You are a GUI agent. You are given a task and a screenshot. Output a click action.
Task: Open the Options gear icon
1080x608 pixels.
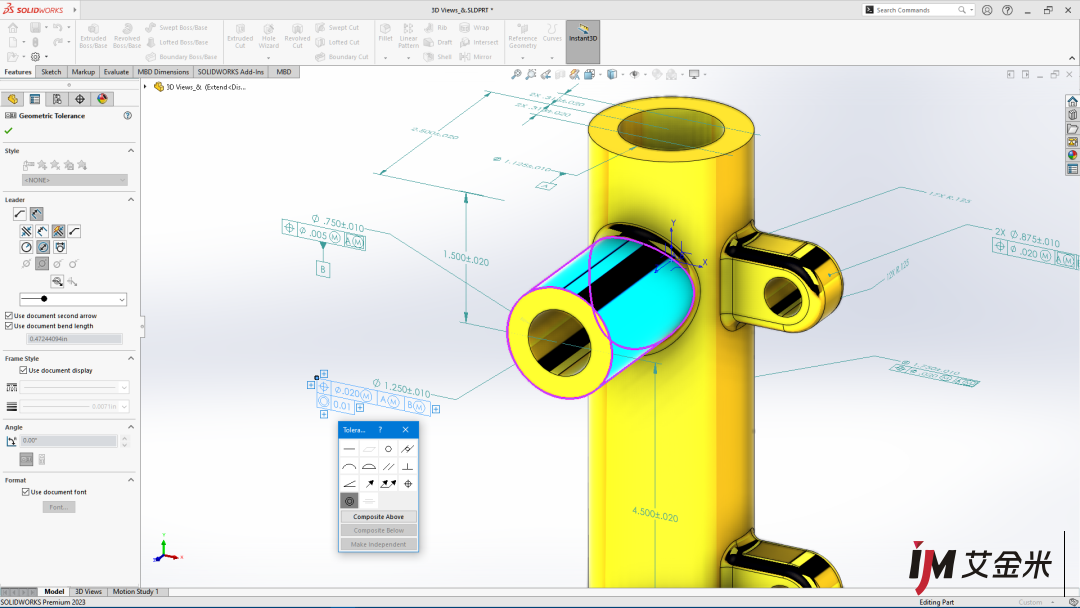(35, 56)
